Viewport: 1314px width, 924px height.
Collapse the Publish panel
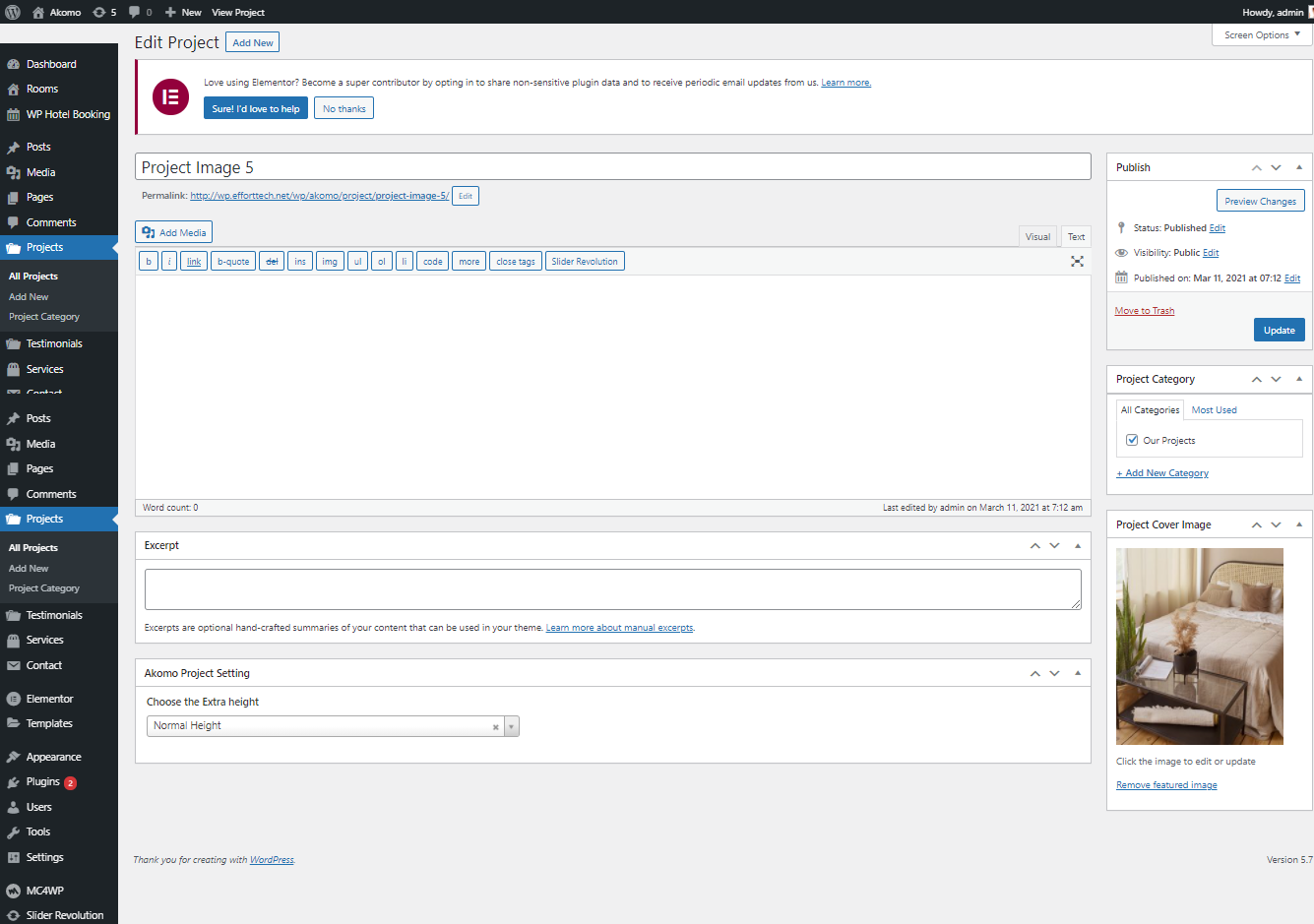pos(1298,167)
